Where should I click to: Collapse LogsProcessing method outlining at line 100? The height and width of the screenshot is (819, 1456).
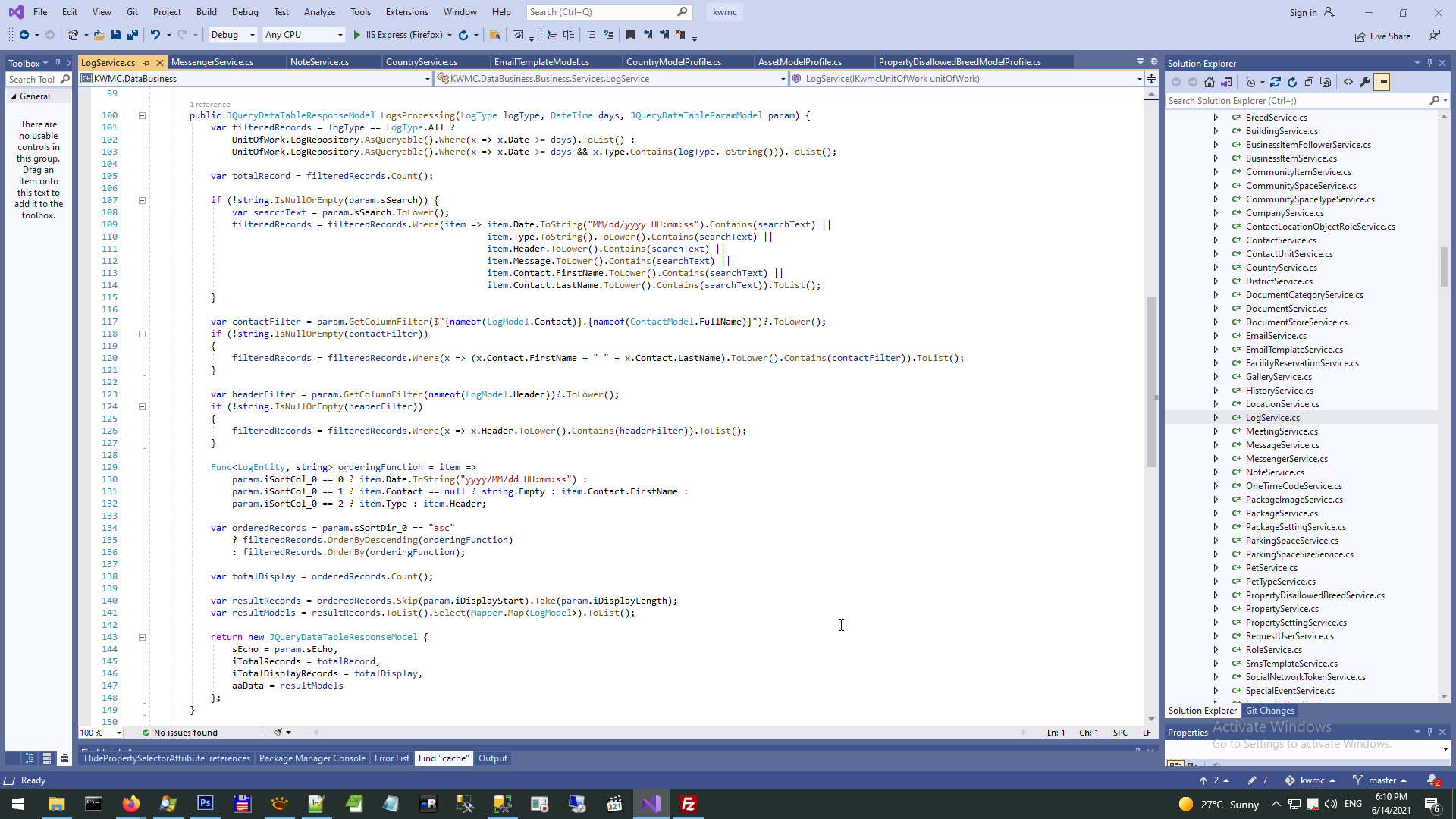point(142,115)
